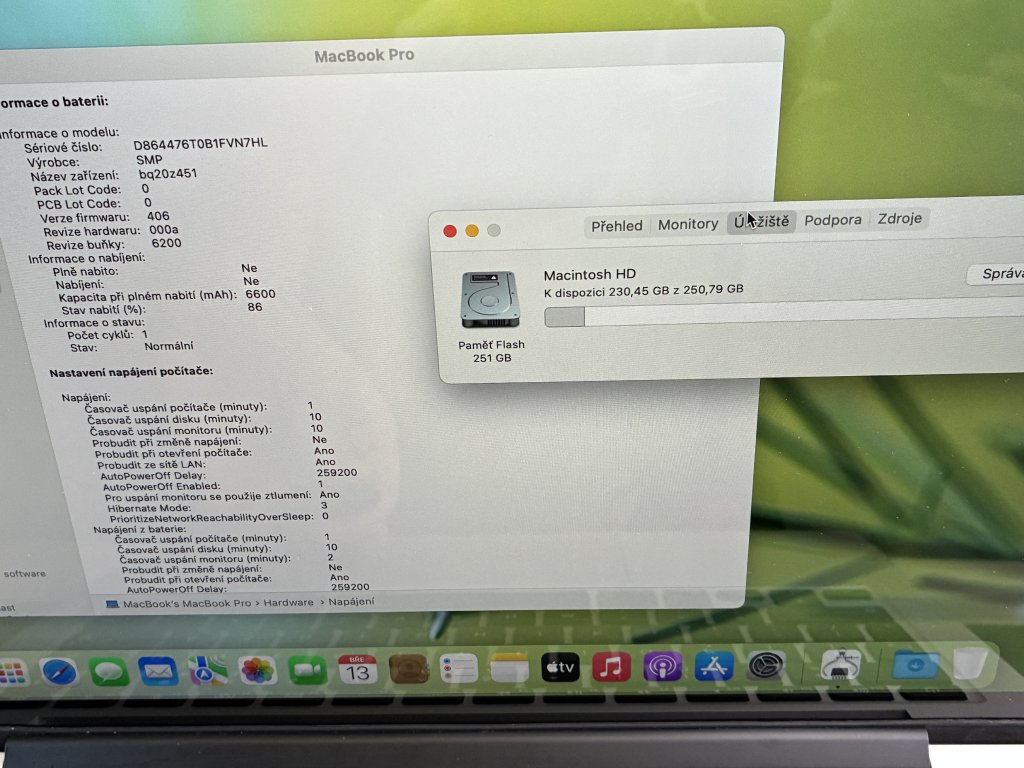
Task: Select the Počet cyklů row
Action: 108,335
